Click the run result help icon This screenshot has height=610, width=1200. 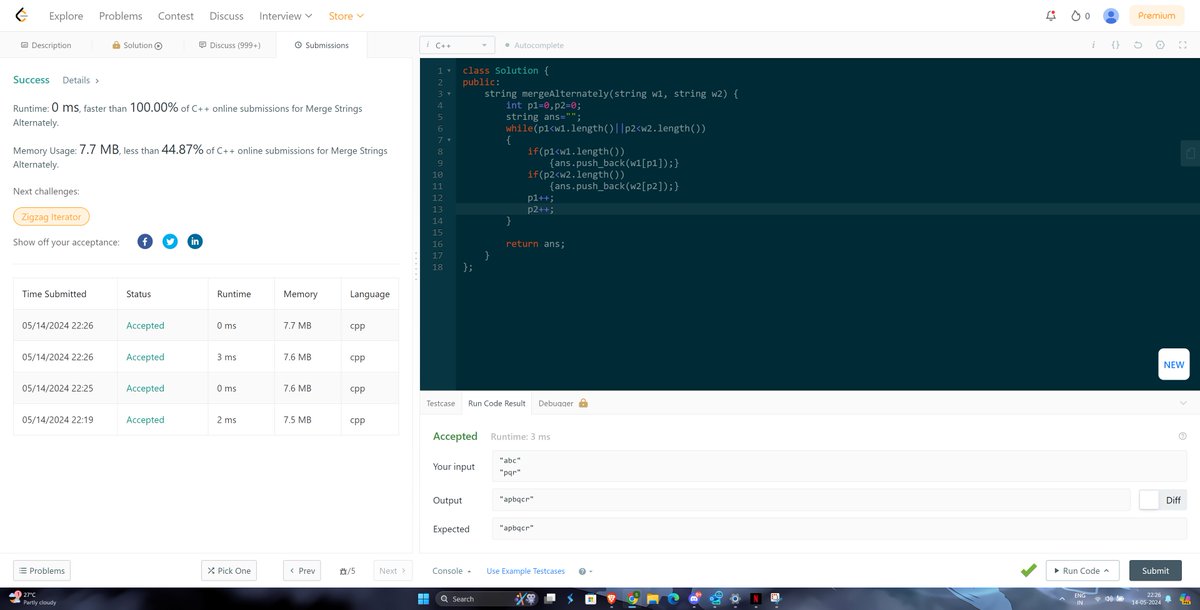coord(1183,436)
